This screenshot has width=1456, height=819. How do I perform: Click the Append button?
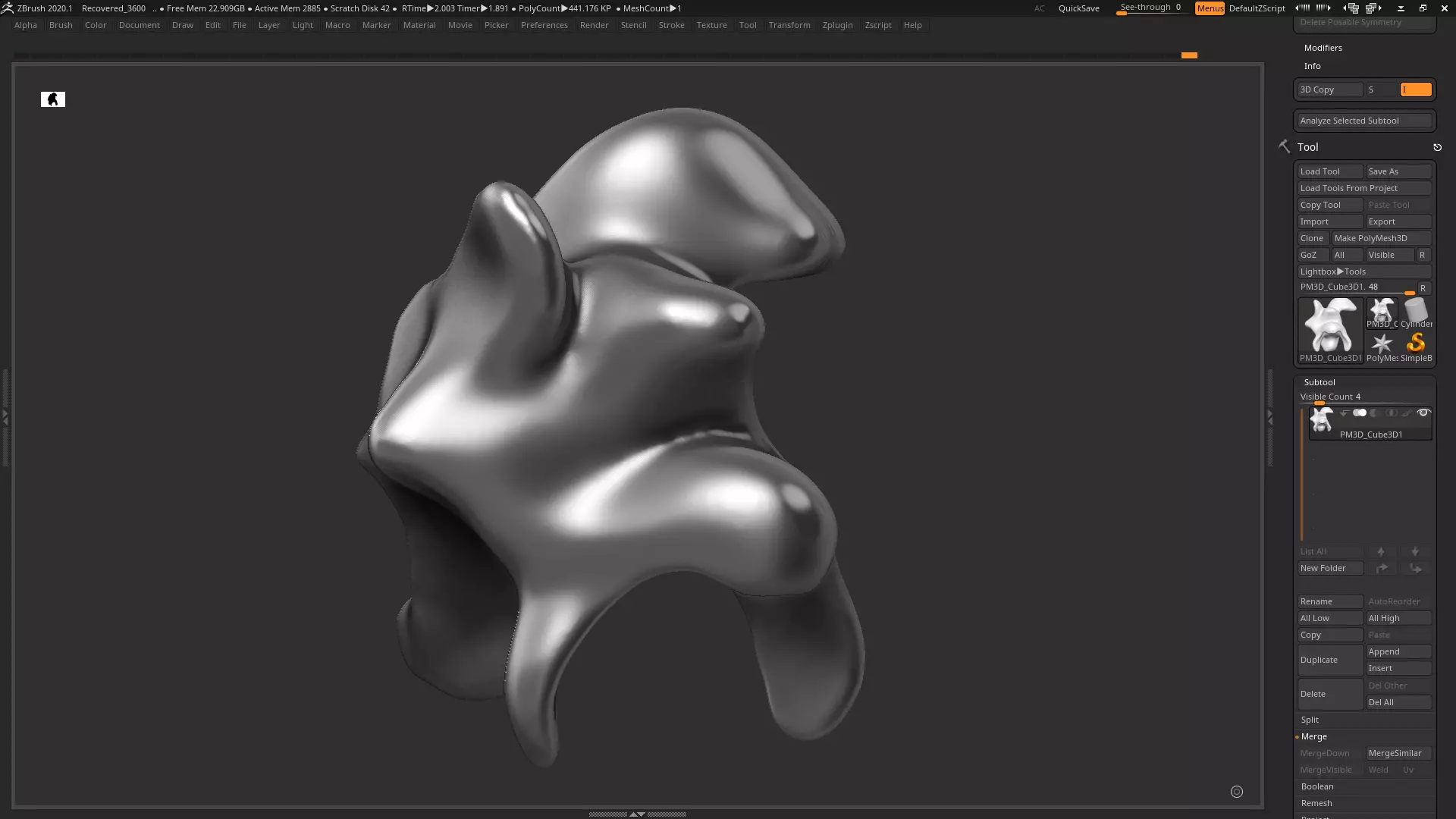tap(1398, 651)
